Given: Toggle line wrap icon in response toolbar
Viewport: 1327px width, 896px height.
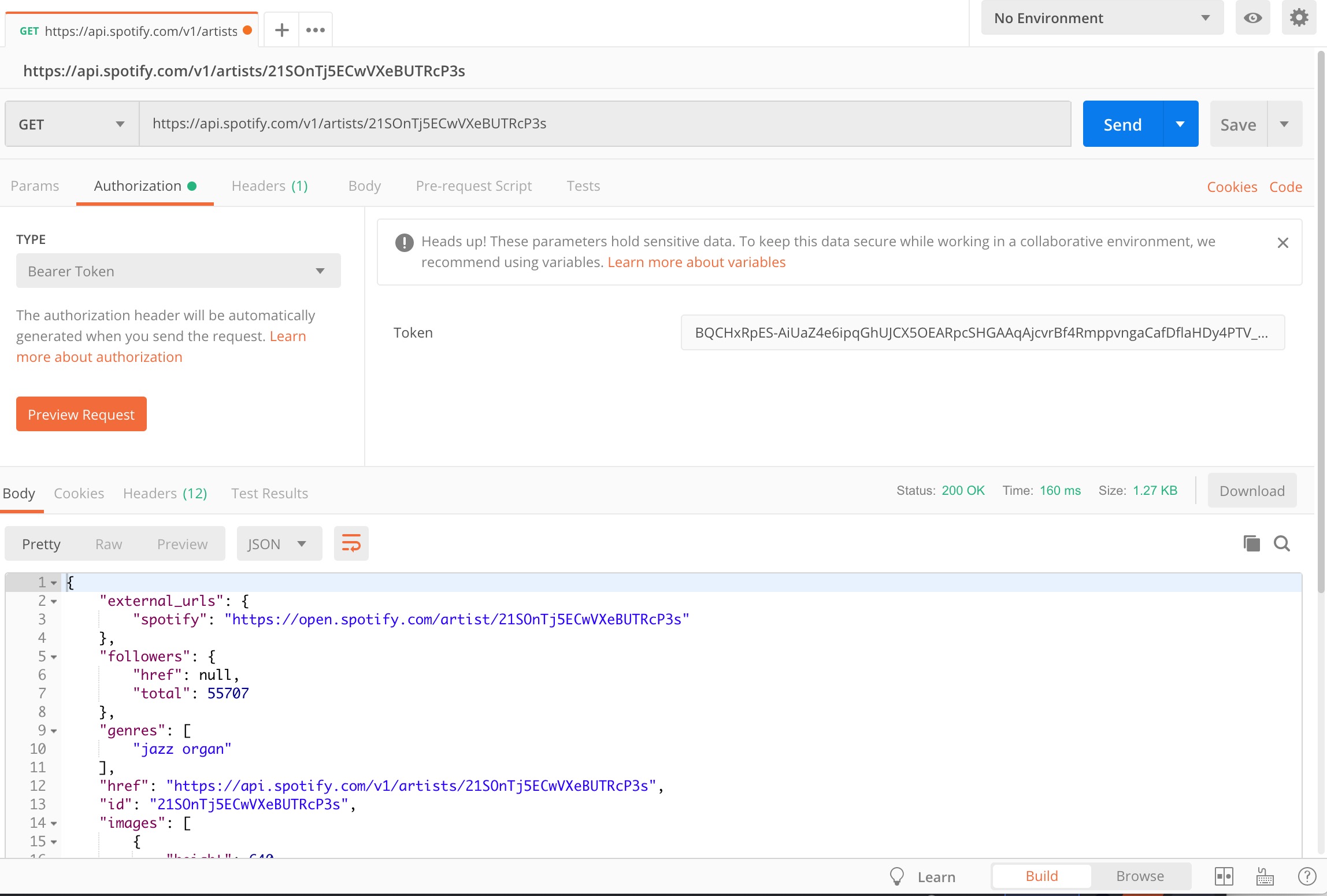Looking at the screenshot, I should [x=351, y=543].
